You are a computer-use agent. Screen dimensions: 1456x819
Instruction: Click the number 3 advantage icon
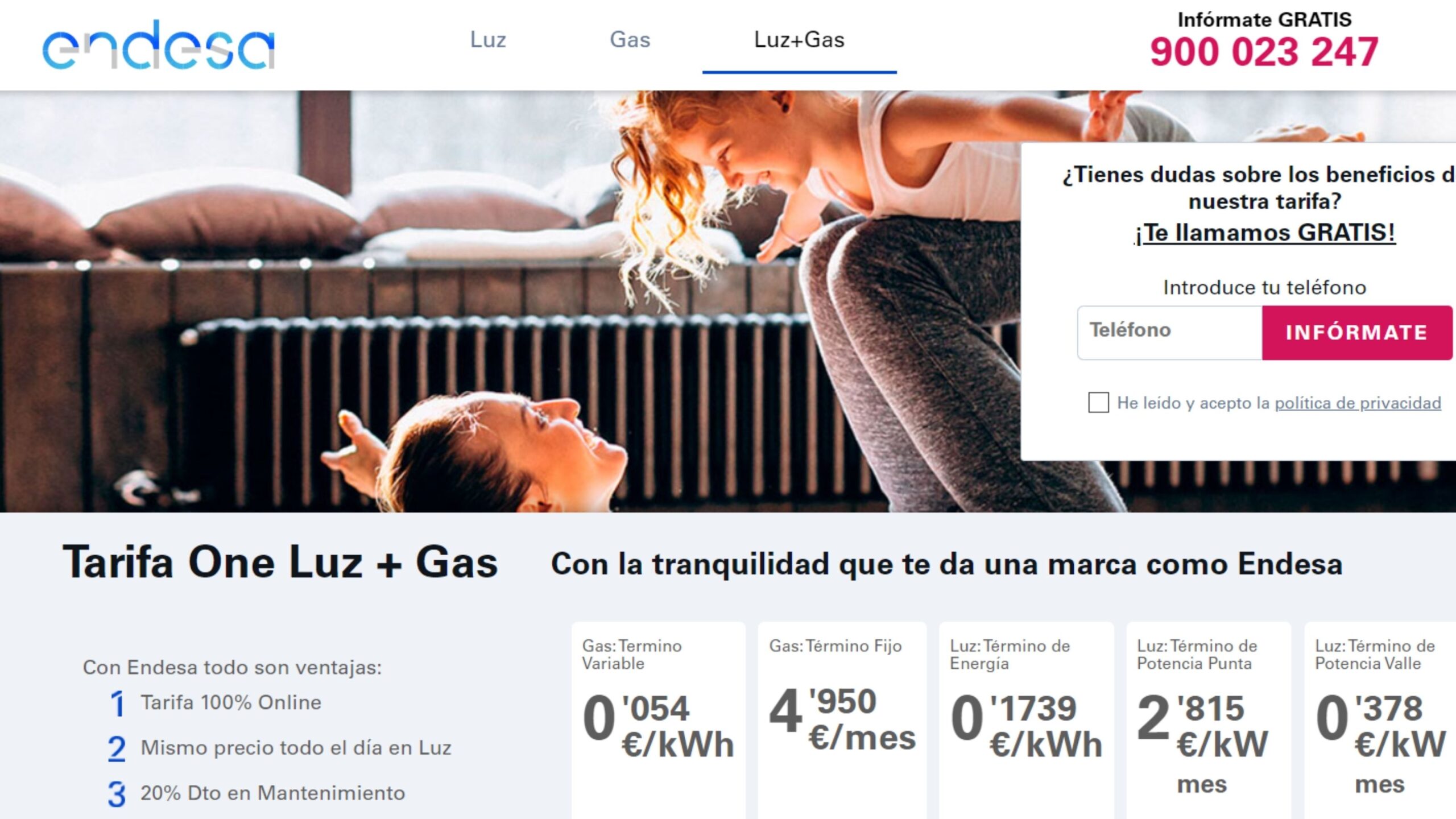click(117, 794)
